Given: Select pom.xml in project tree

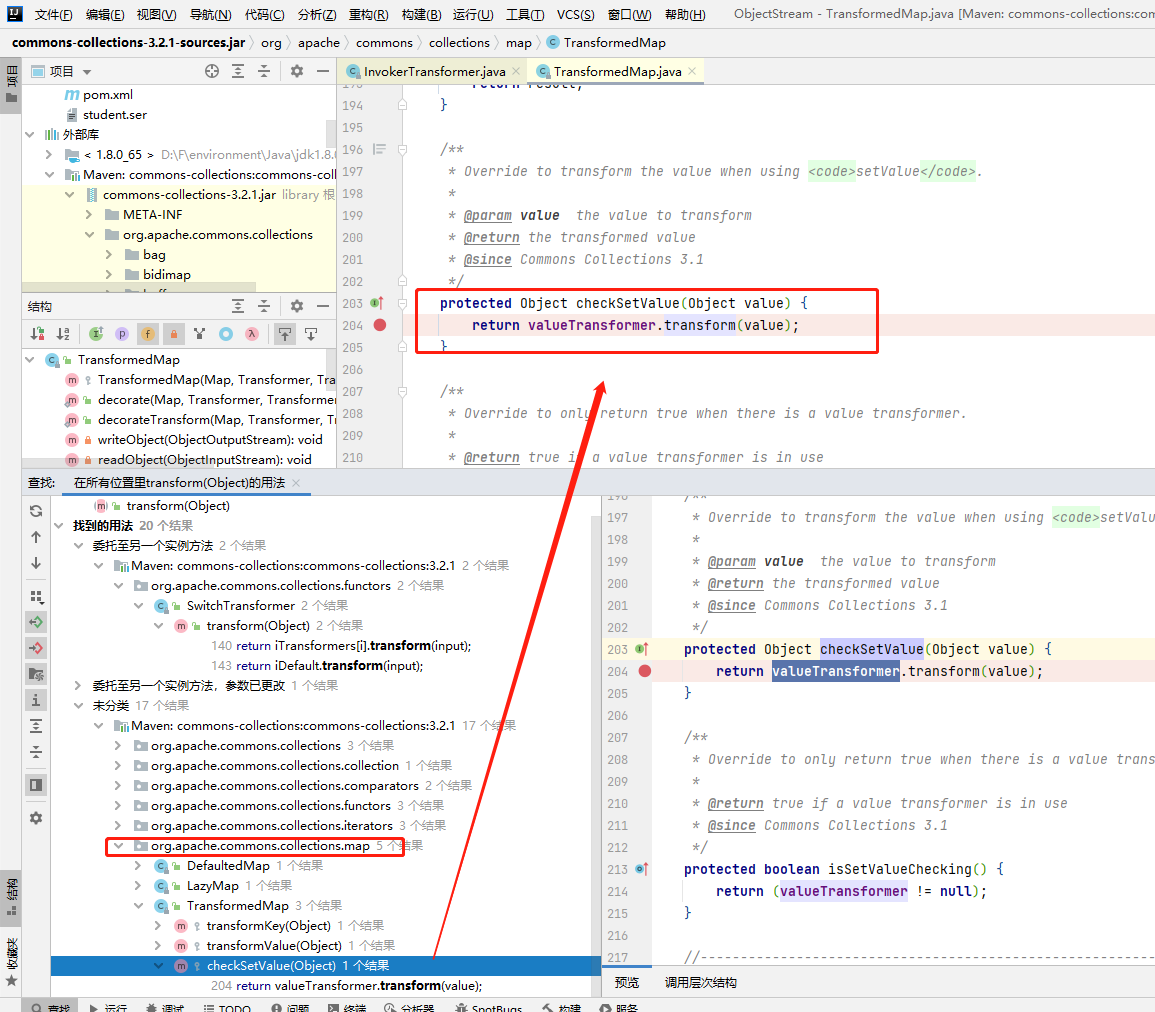Looking at the screenshot, I should 107,94.
